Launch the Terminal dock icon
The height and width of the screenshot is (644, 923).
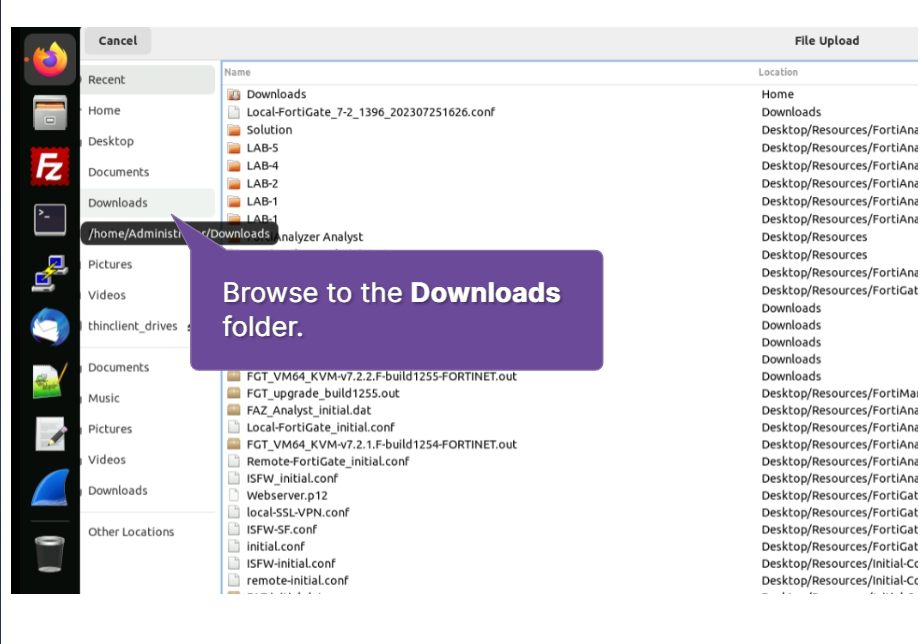point(50,220)
